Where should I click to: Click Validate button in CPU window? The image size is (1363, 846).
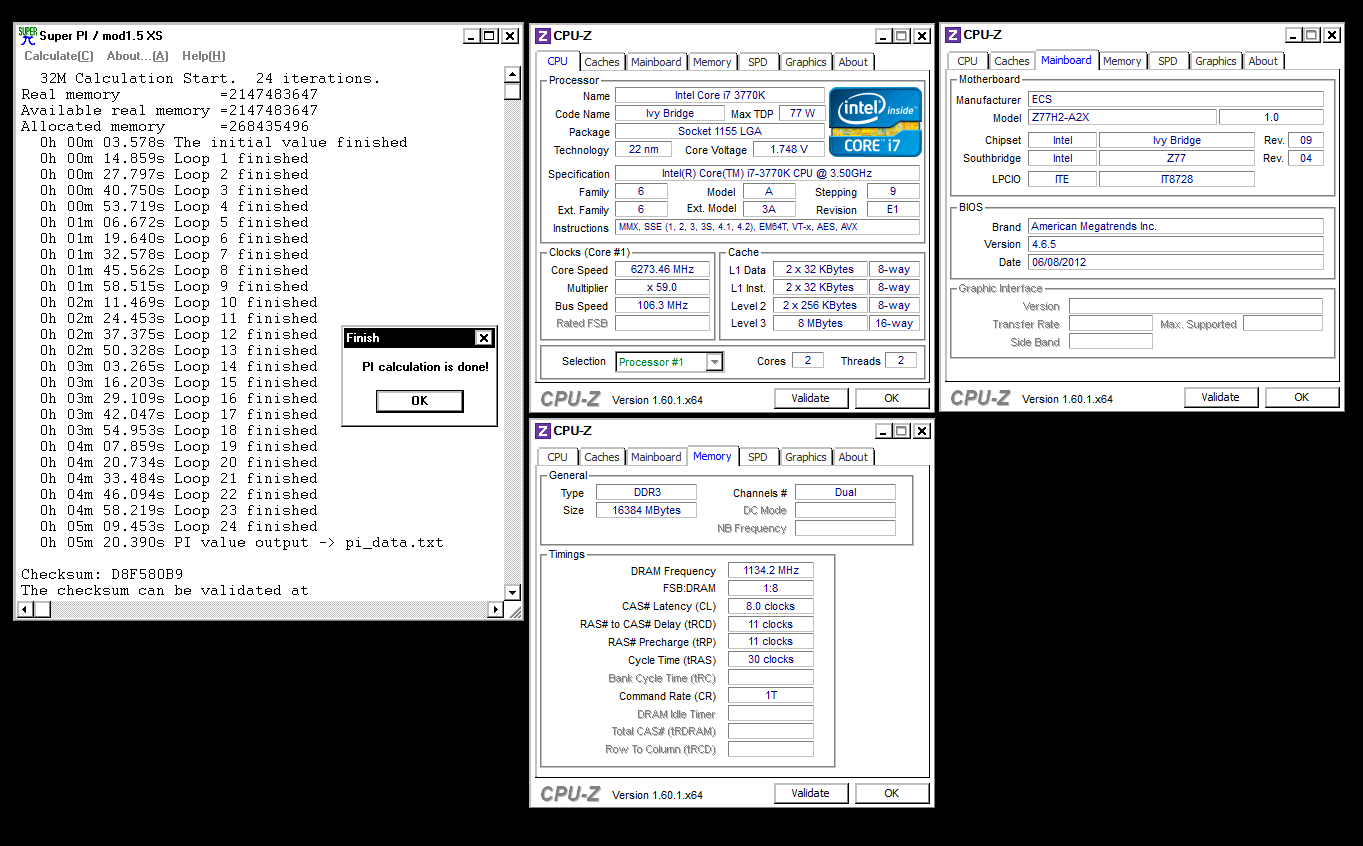810,398
